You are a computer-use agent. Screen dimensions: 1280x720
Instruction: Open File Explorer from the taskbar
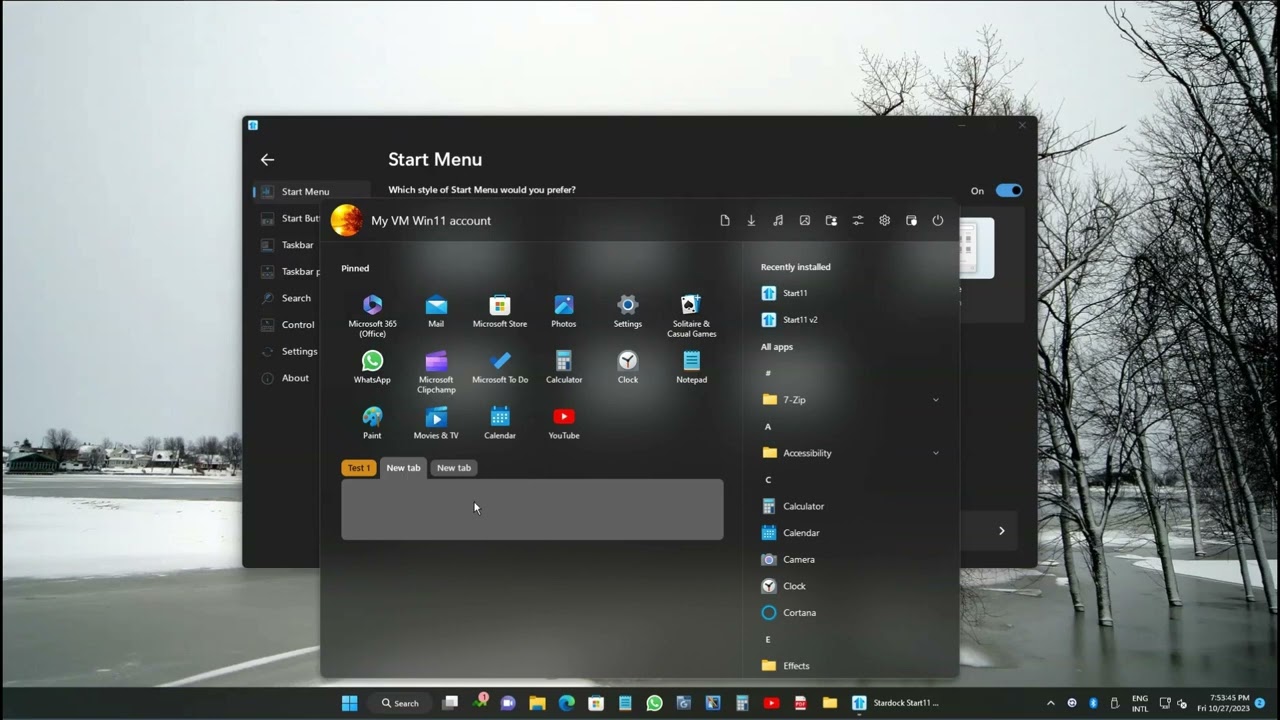(537, 703)
